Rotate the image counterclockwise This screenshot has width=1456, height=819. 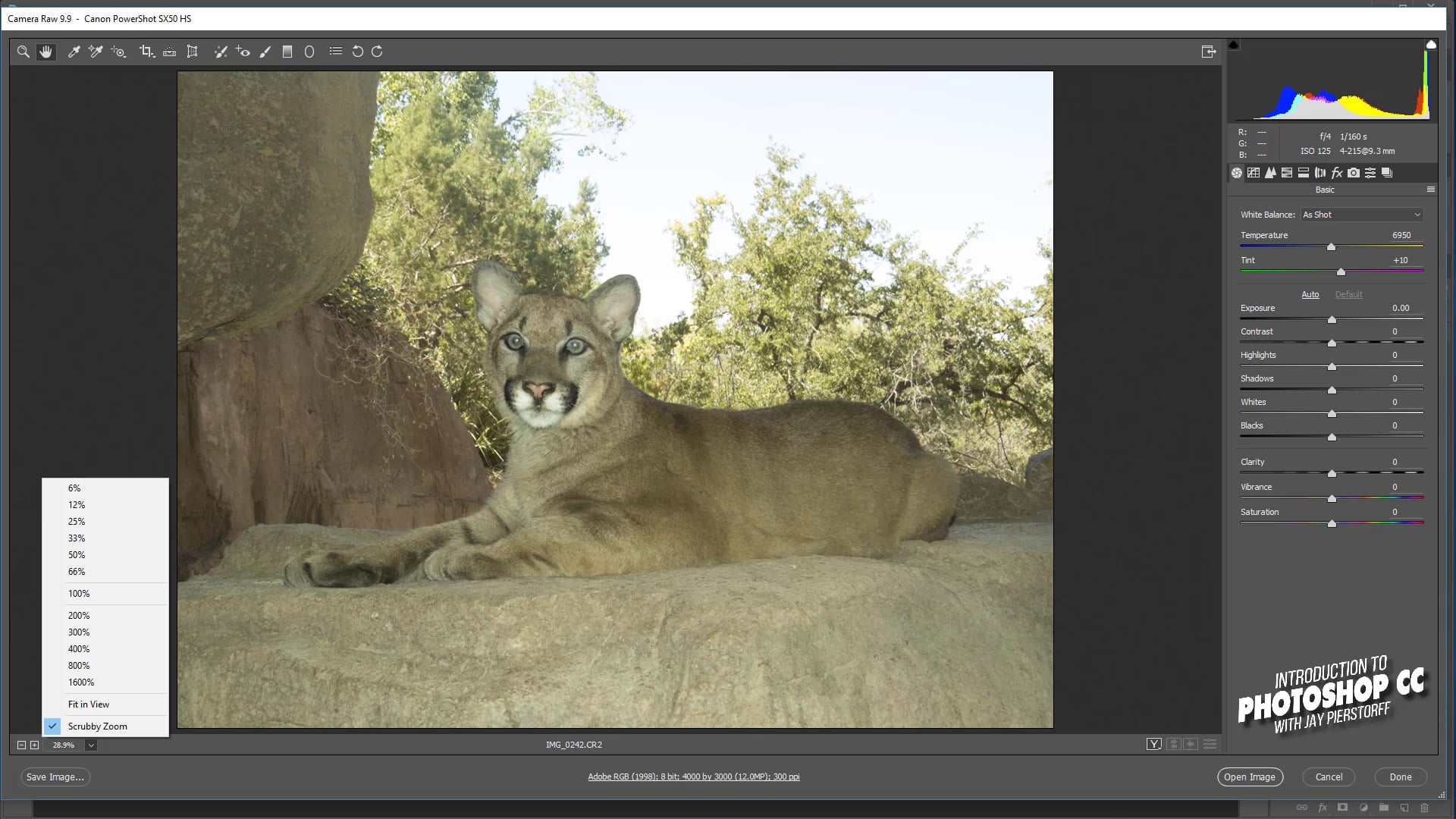point(356,52)
